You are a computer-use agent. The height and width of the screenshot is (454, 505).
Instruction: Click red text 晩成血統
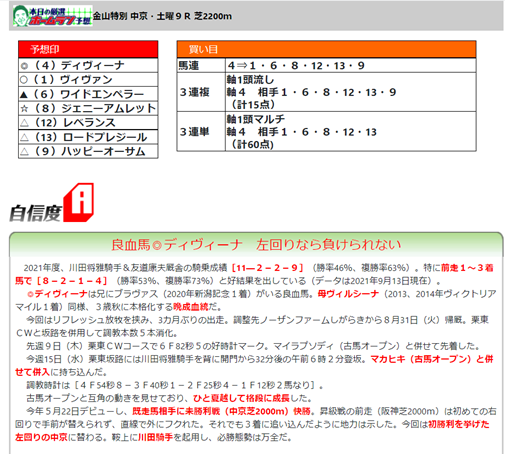191,307
